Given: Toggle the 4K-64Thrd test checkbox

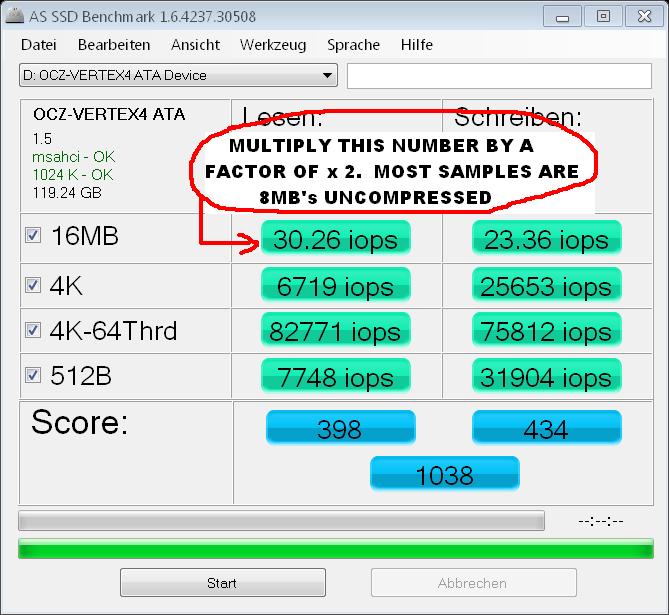Looking at the screenshot, I should tap(33, 330).
